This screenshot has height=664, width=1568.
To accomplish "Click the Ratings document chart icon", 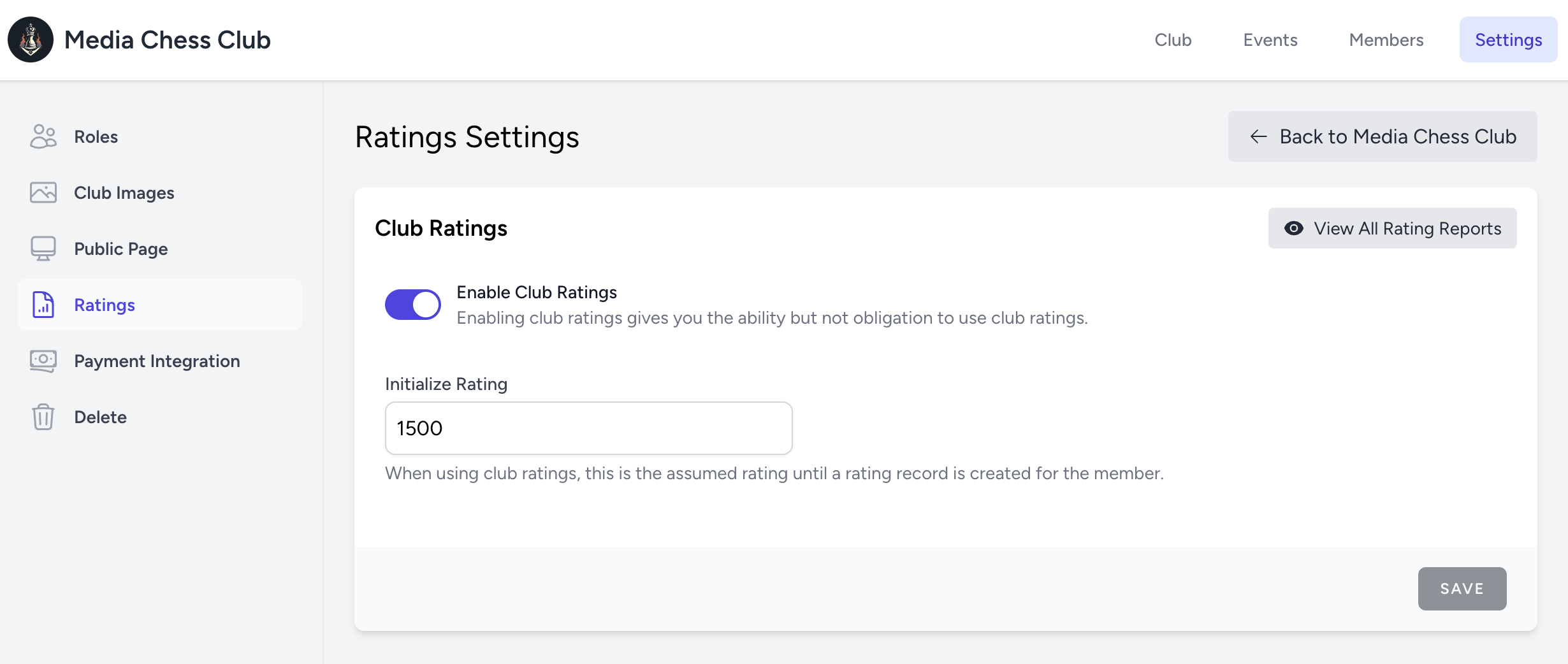I will tap(43, 305).
